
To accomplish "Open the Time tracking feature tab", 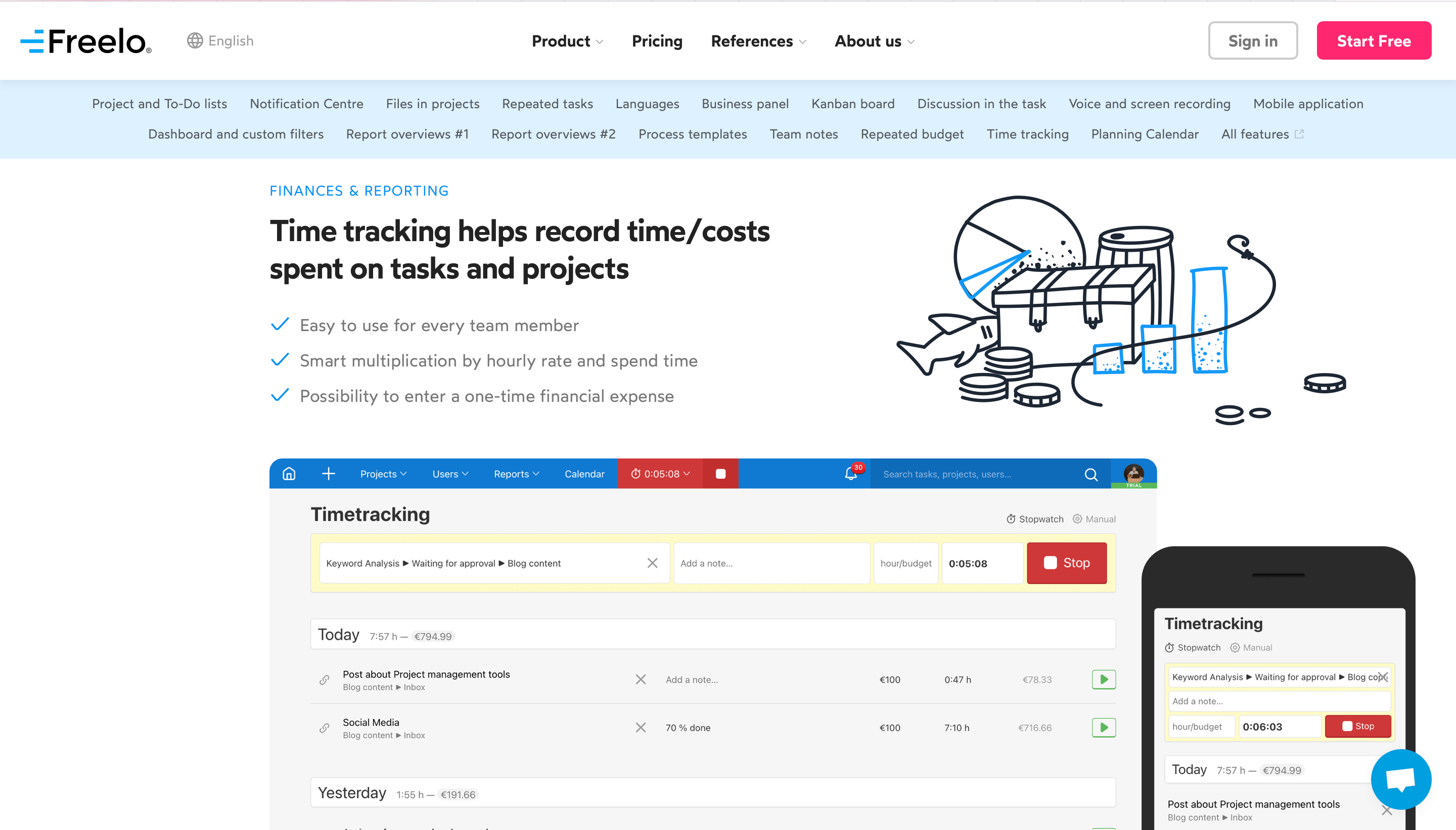I will [x=1028, y=133].
